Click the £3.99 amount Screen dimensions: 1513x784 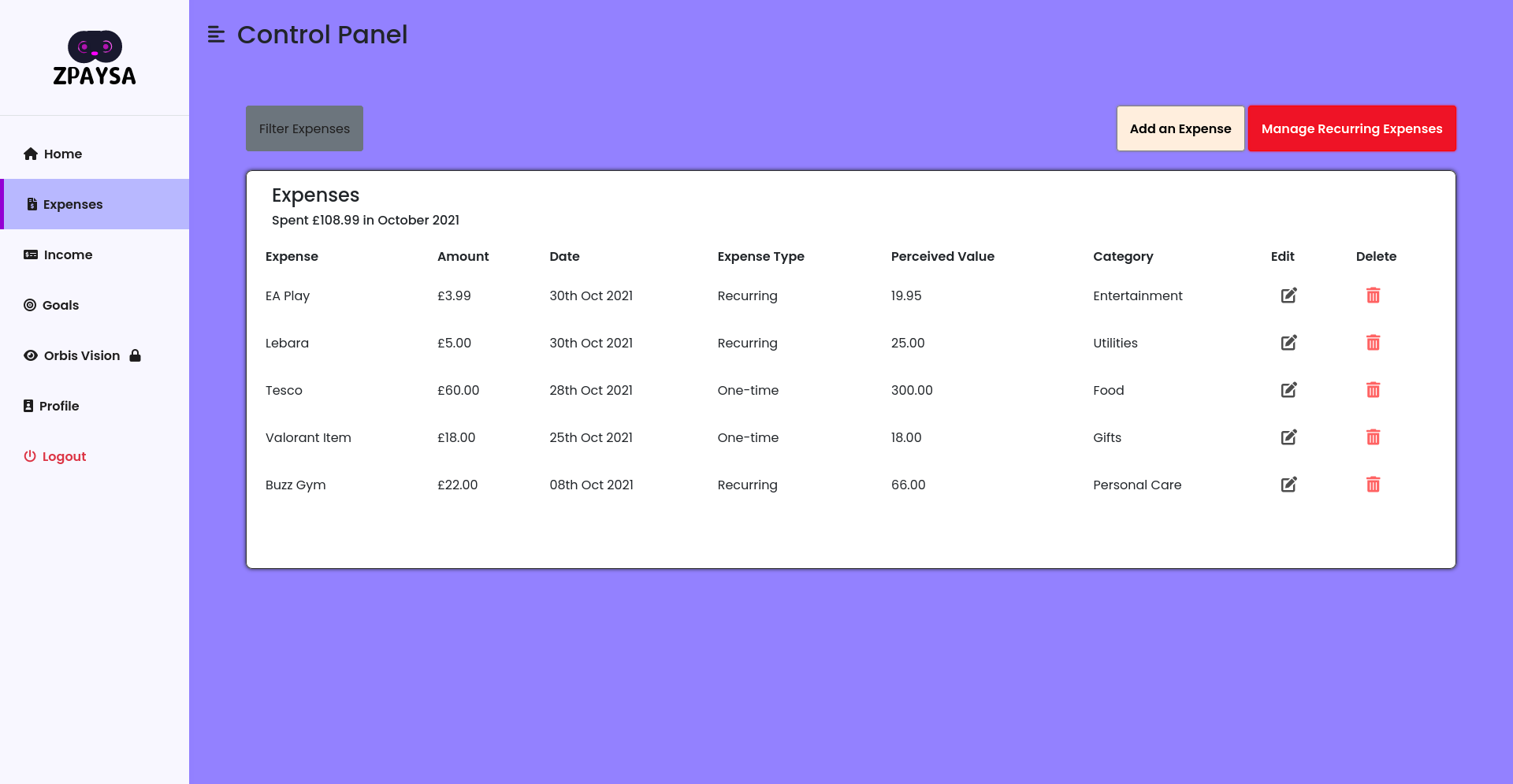tap(454, 295)
